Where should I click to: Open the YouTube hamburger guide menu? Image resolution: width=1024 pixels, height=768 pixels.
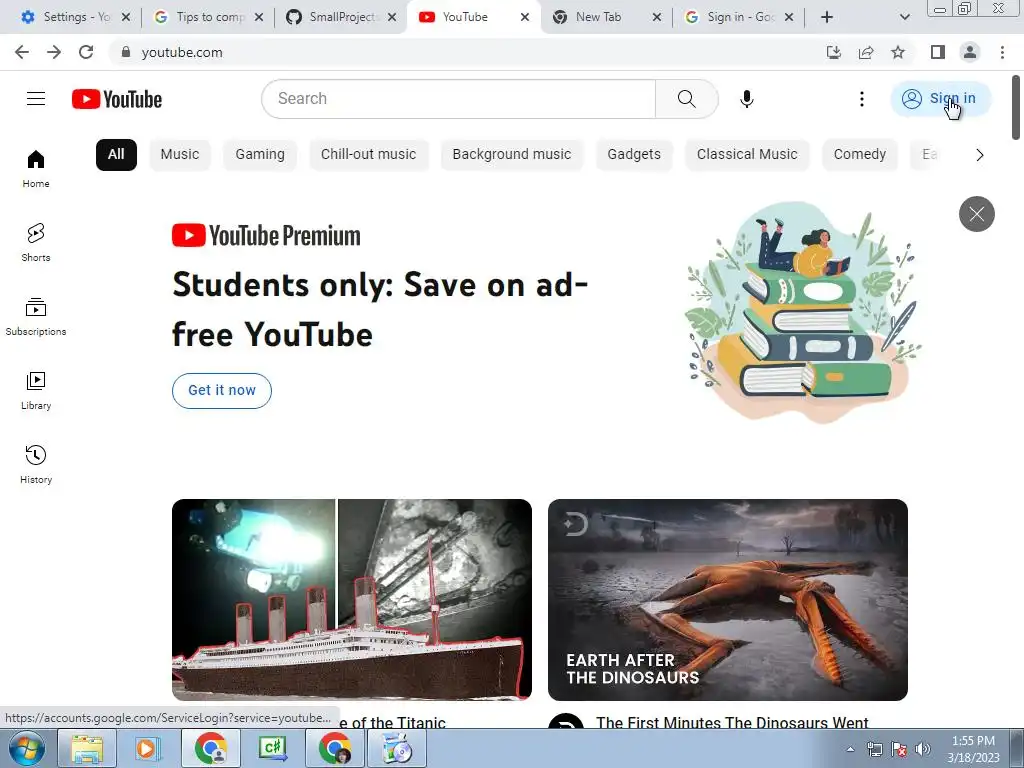(36, 99)
